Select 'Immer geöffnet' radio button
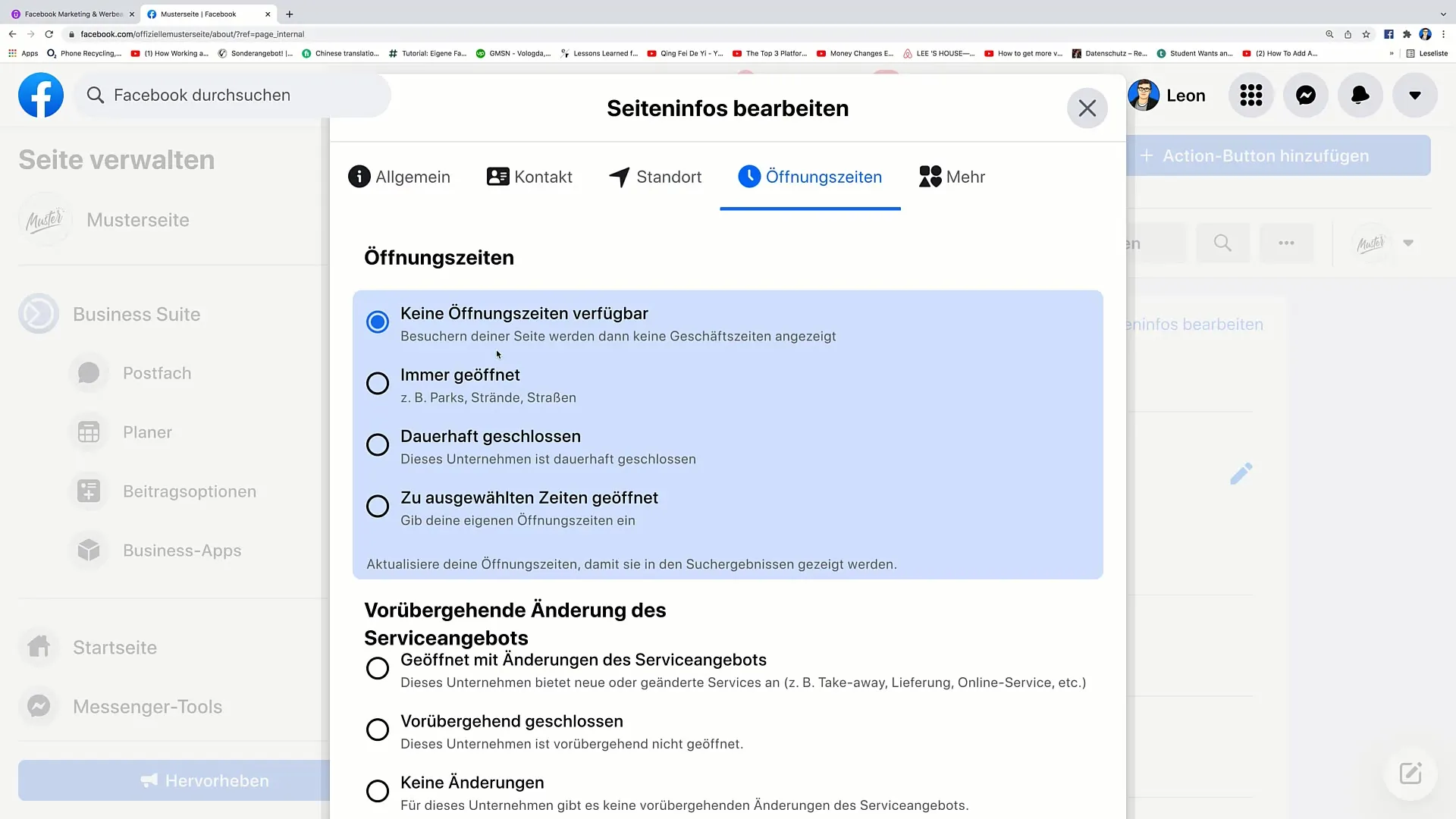 (x=378, y=383)
